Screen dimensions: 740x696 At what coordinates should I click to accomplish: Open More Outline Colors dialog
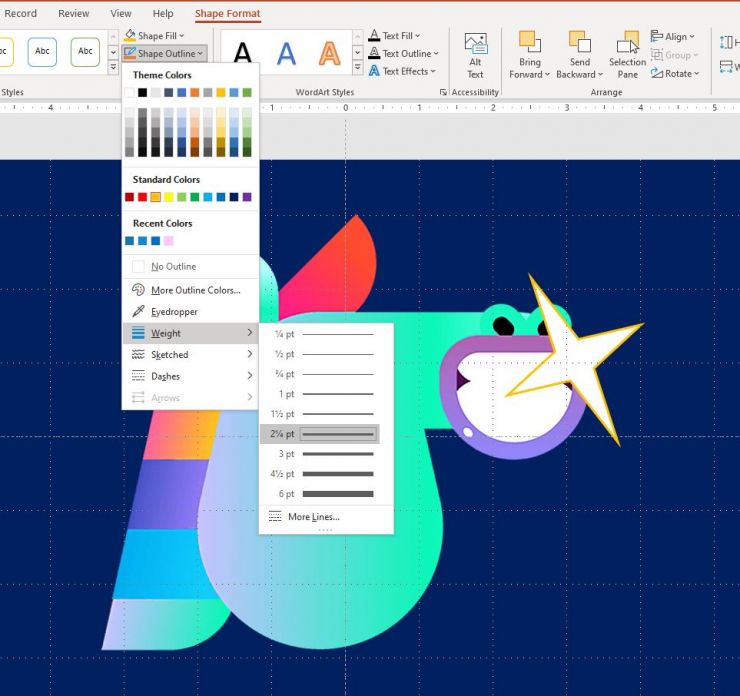pyautogui.click(x=195, y=290)
